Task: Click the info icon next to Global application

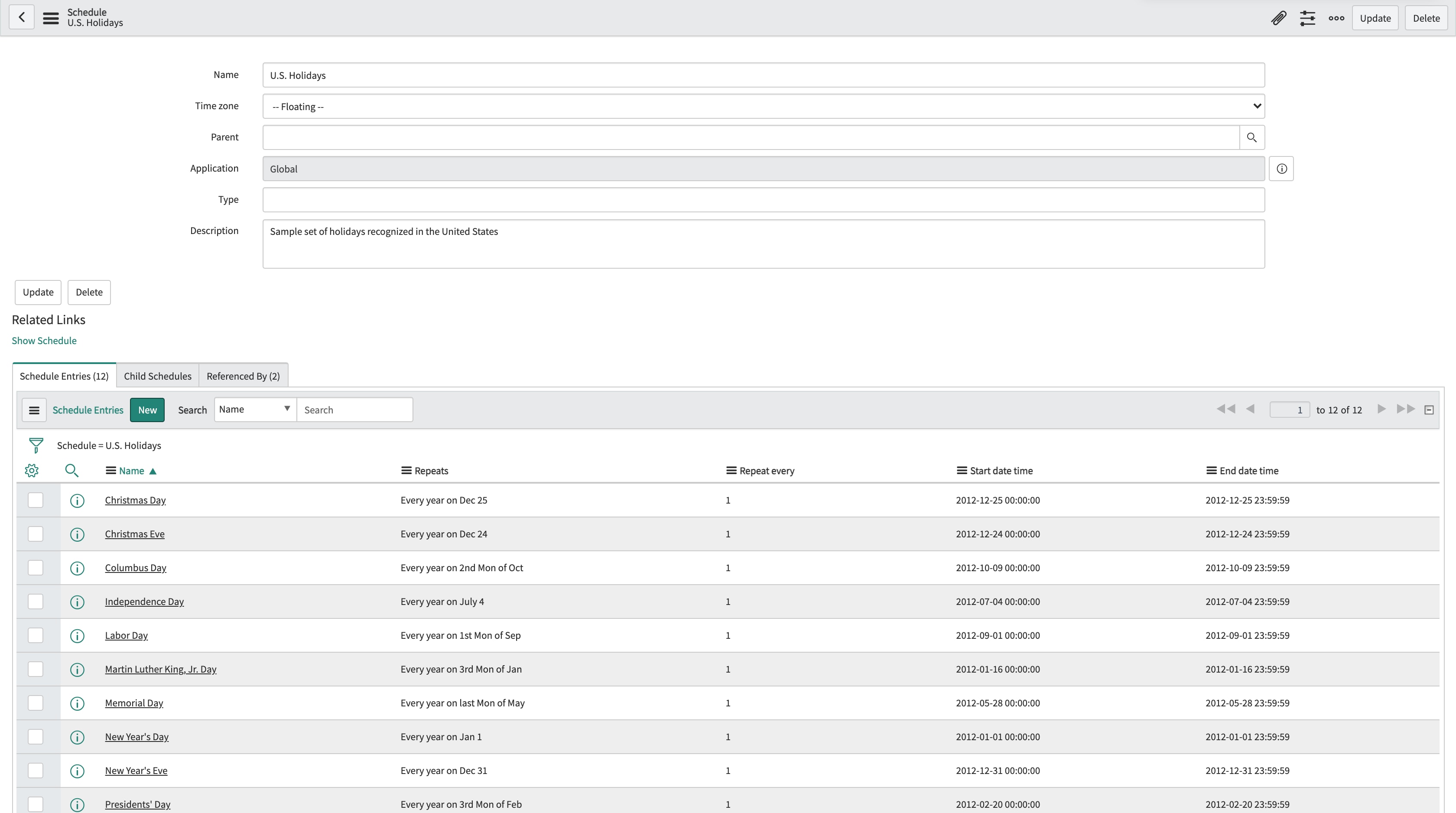Action: coord(1281,169)
